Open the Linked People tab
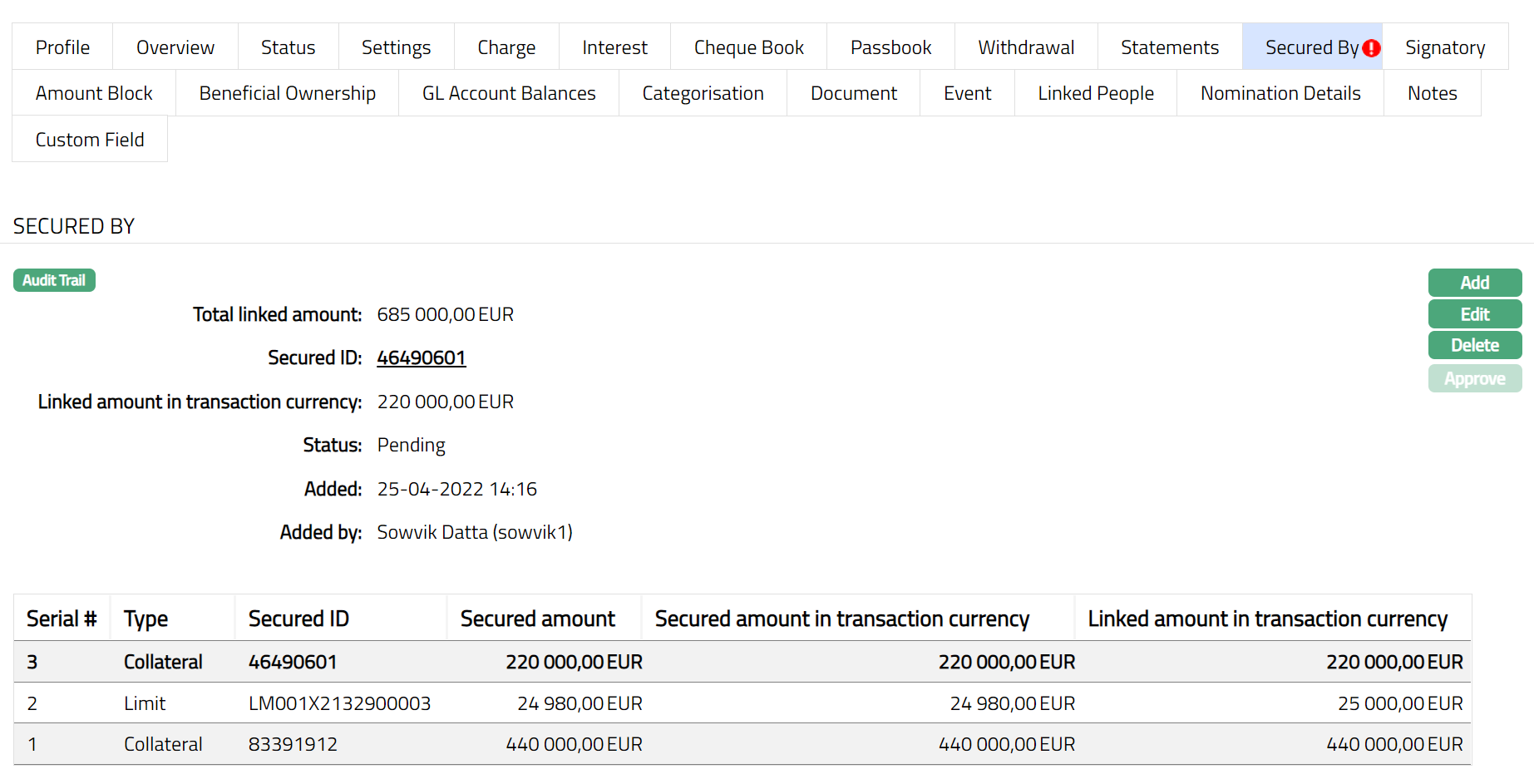Screen dimensions: 1534x784 click(1095, 93)
